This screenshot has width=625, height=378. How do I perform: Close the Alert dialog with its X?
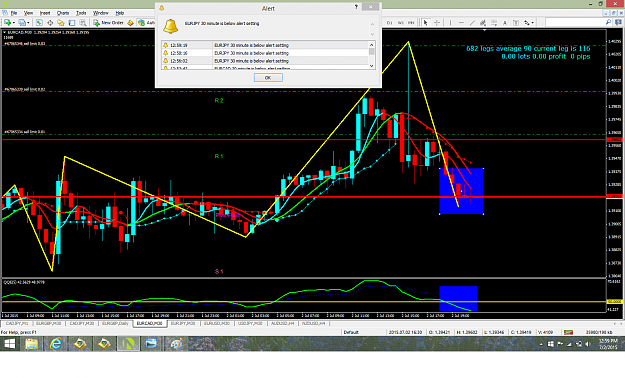click(x=370, y=7)
